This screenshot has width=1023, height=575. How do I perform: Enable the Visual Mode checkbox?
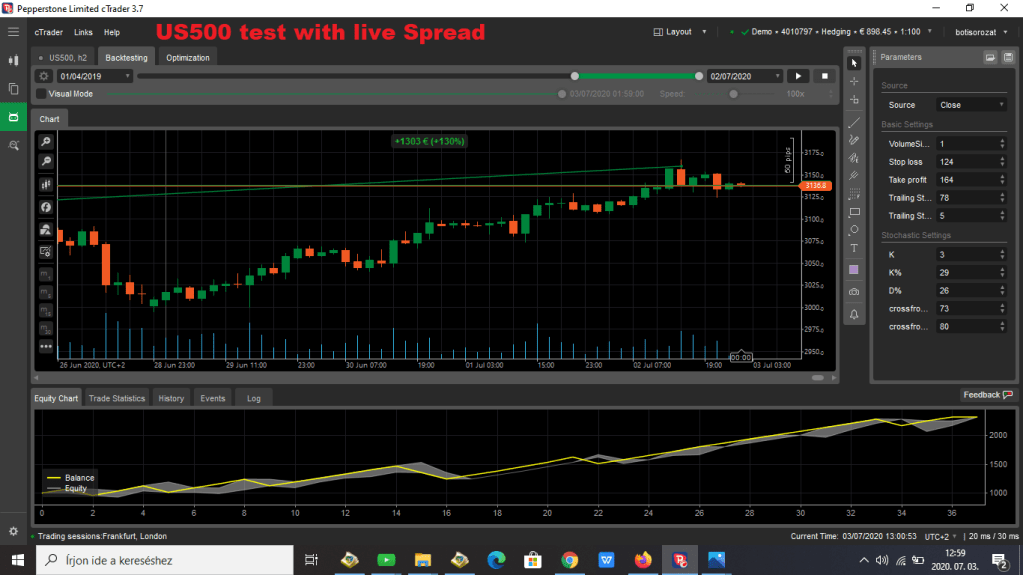point(41,94)
